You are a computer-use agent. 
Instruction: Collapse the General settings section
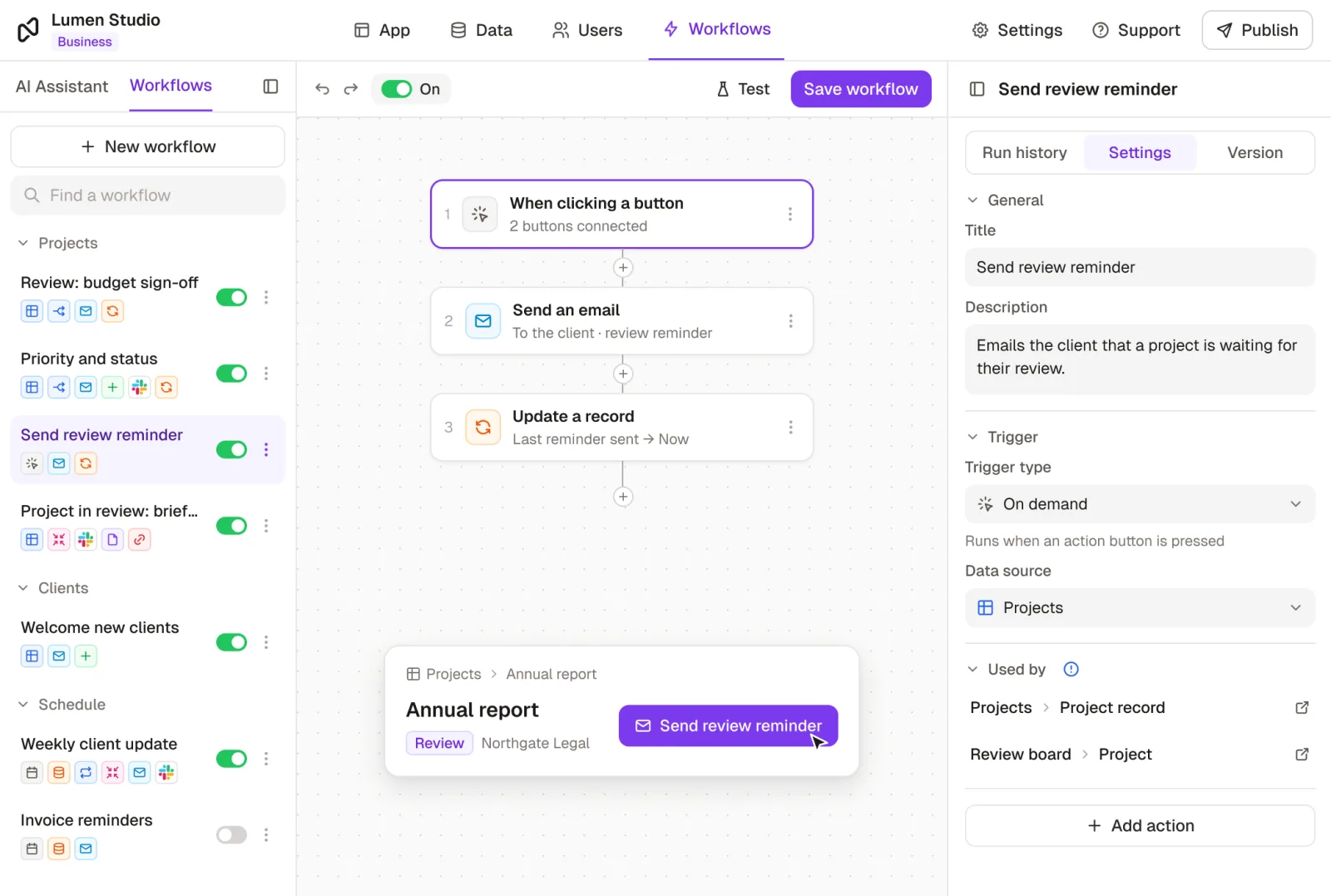972,200
